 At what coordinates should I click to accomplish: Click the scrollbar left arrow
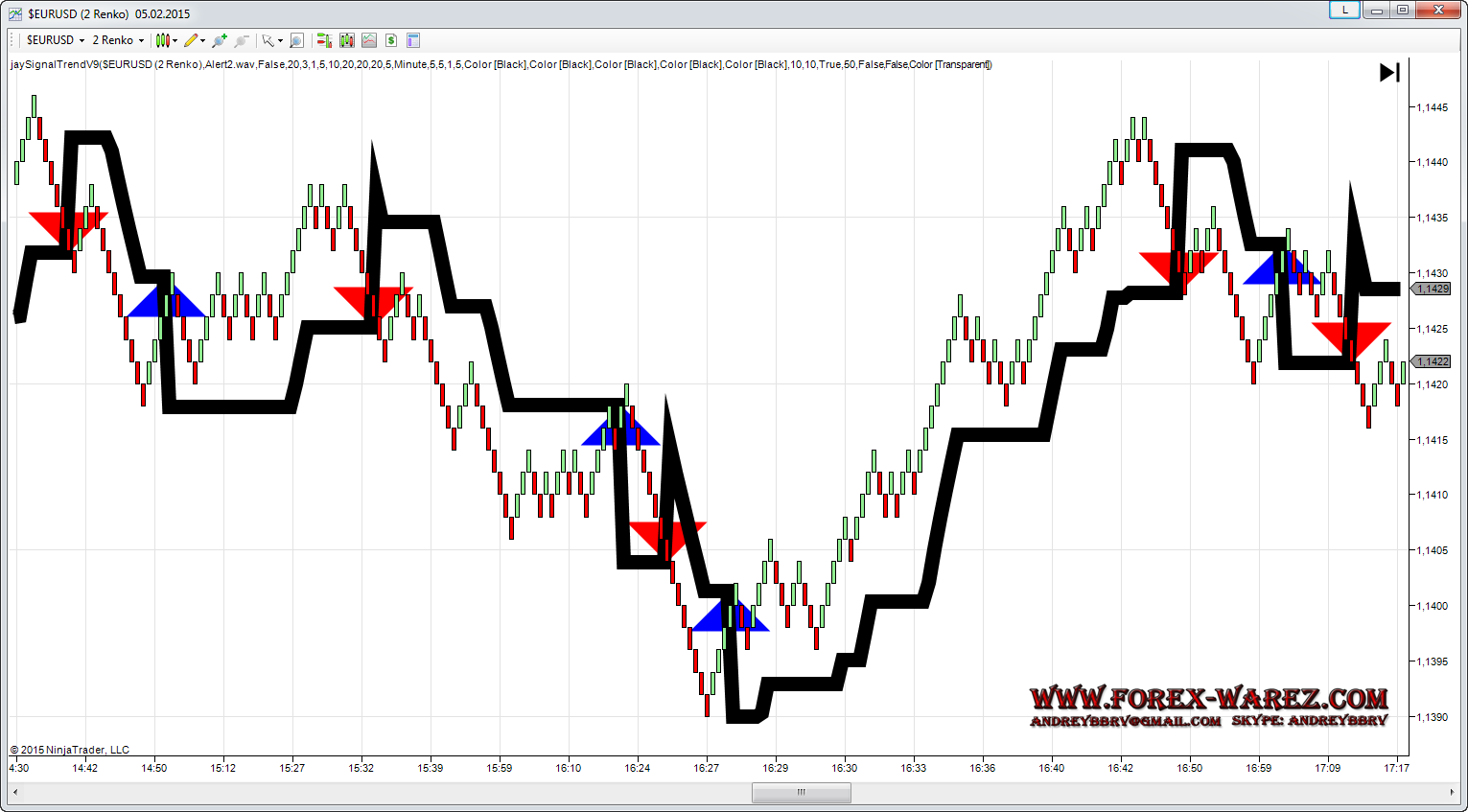(14, 792)
